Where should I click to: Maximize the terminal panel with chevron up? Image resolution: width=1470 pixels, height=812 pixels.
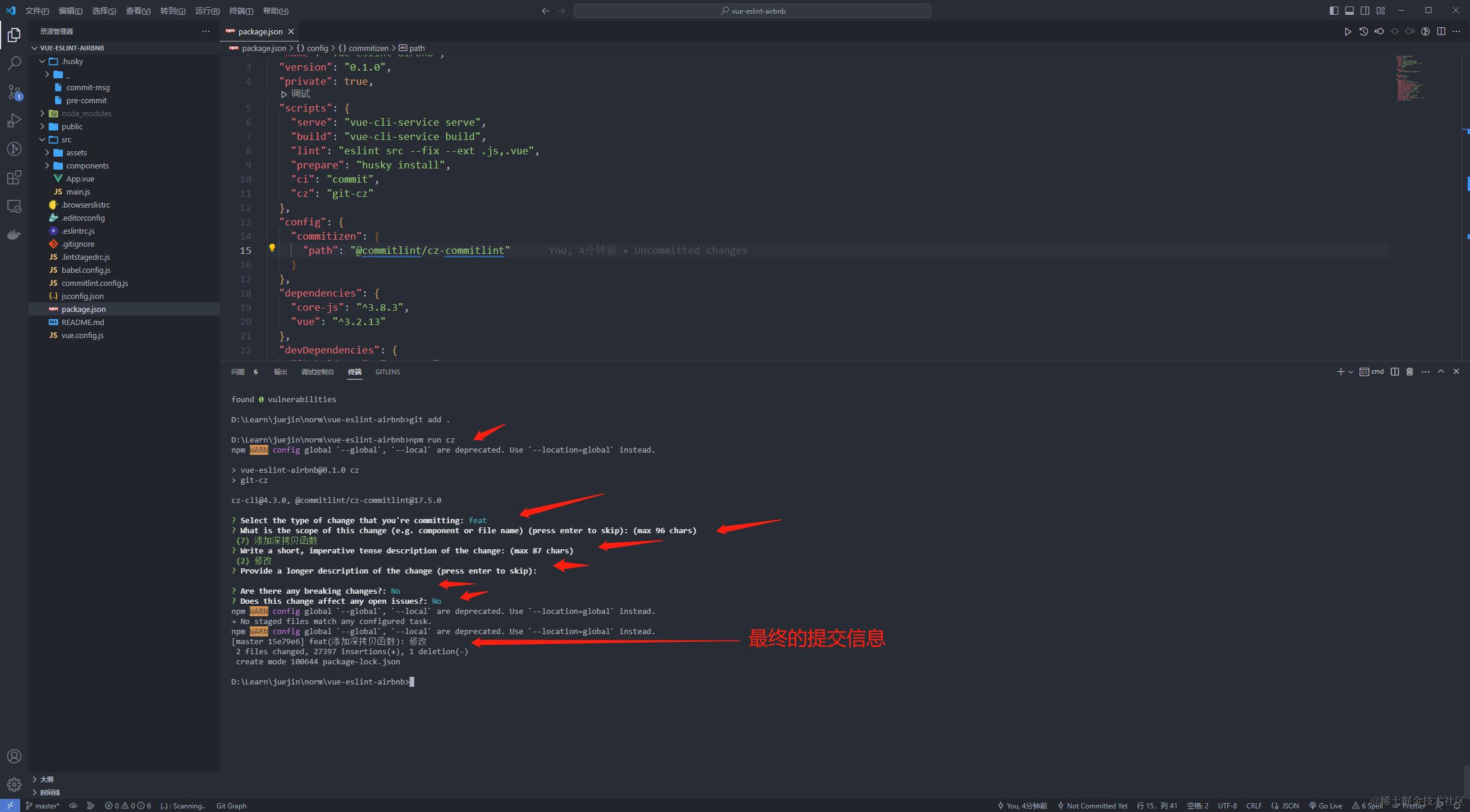1440,372
